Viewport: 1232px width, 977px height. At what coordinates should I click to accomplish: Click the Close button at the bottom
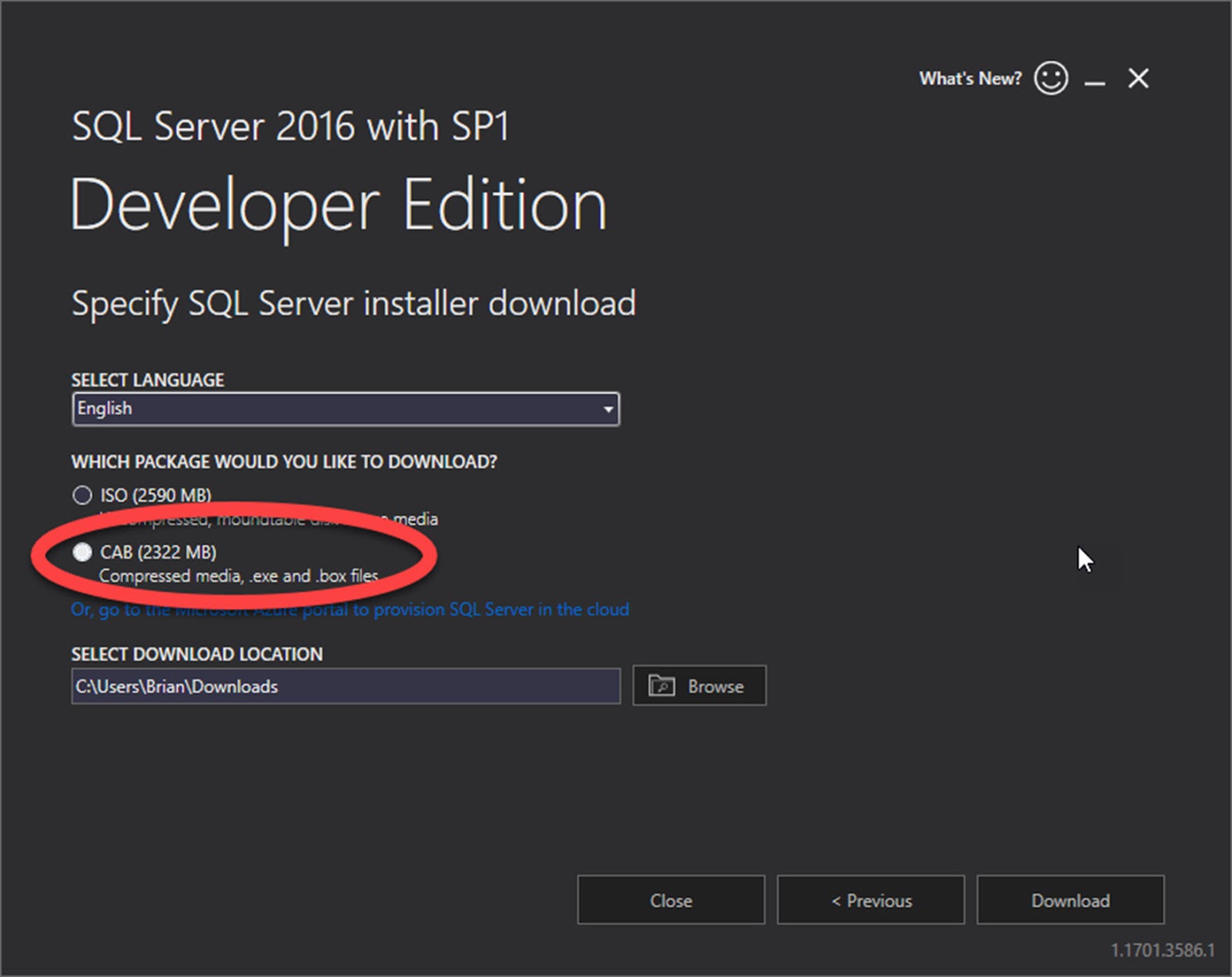click(x=671, y=900)
